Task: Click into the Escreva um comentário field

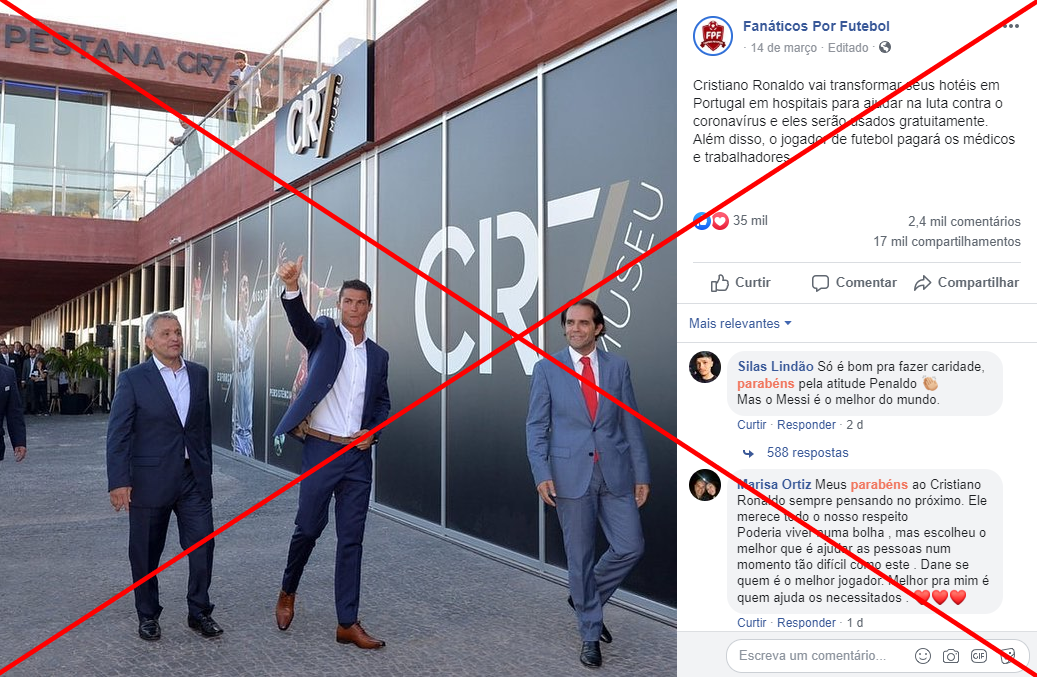Action: pyautogui.click(x=820, y=655)
